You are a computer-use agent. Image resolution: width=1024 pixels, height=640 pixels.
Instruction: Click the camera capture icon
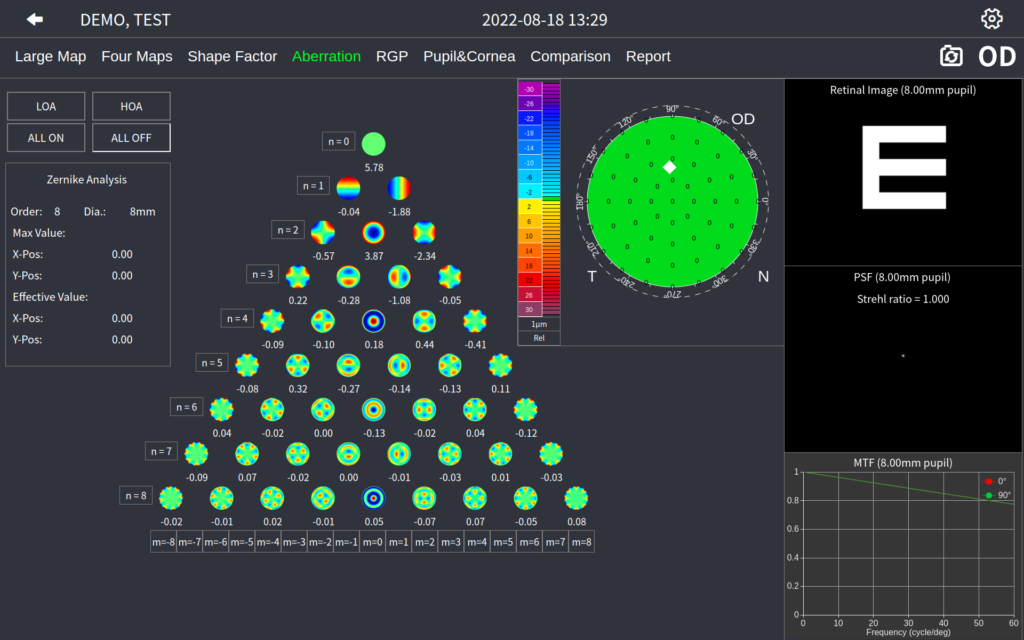pos(951,56)
